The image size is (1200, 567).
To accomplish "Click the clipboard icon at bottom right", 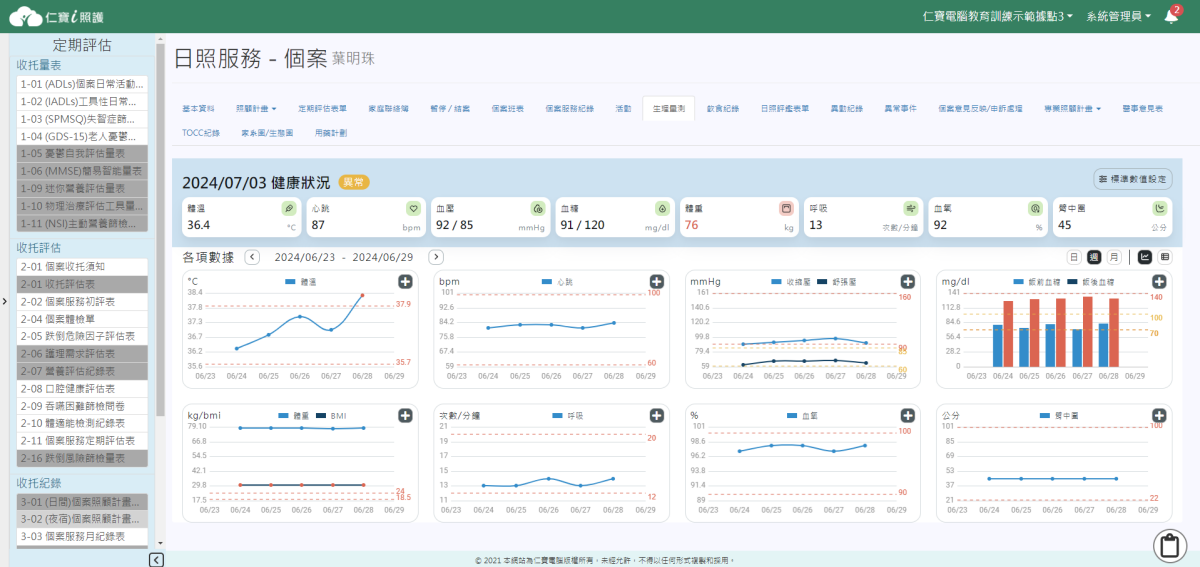I will point(1168,546).
